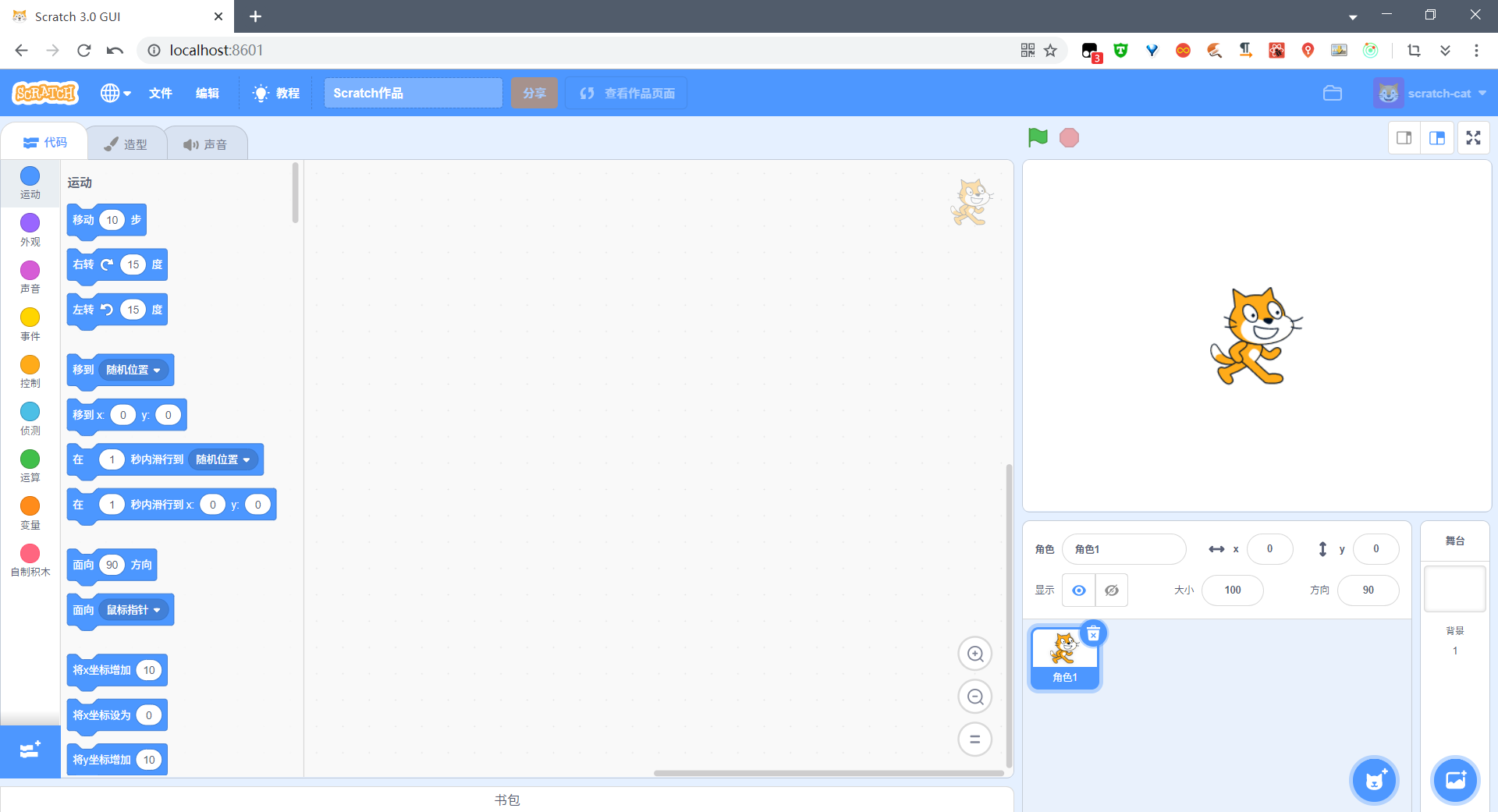The image size is (1498, 812).
Task: Click the 左转 15 度 block counterclockwise icon
Action: (x=107, y=310)
